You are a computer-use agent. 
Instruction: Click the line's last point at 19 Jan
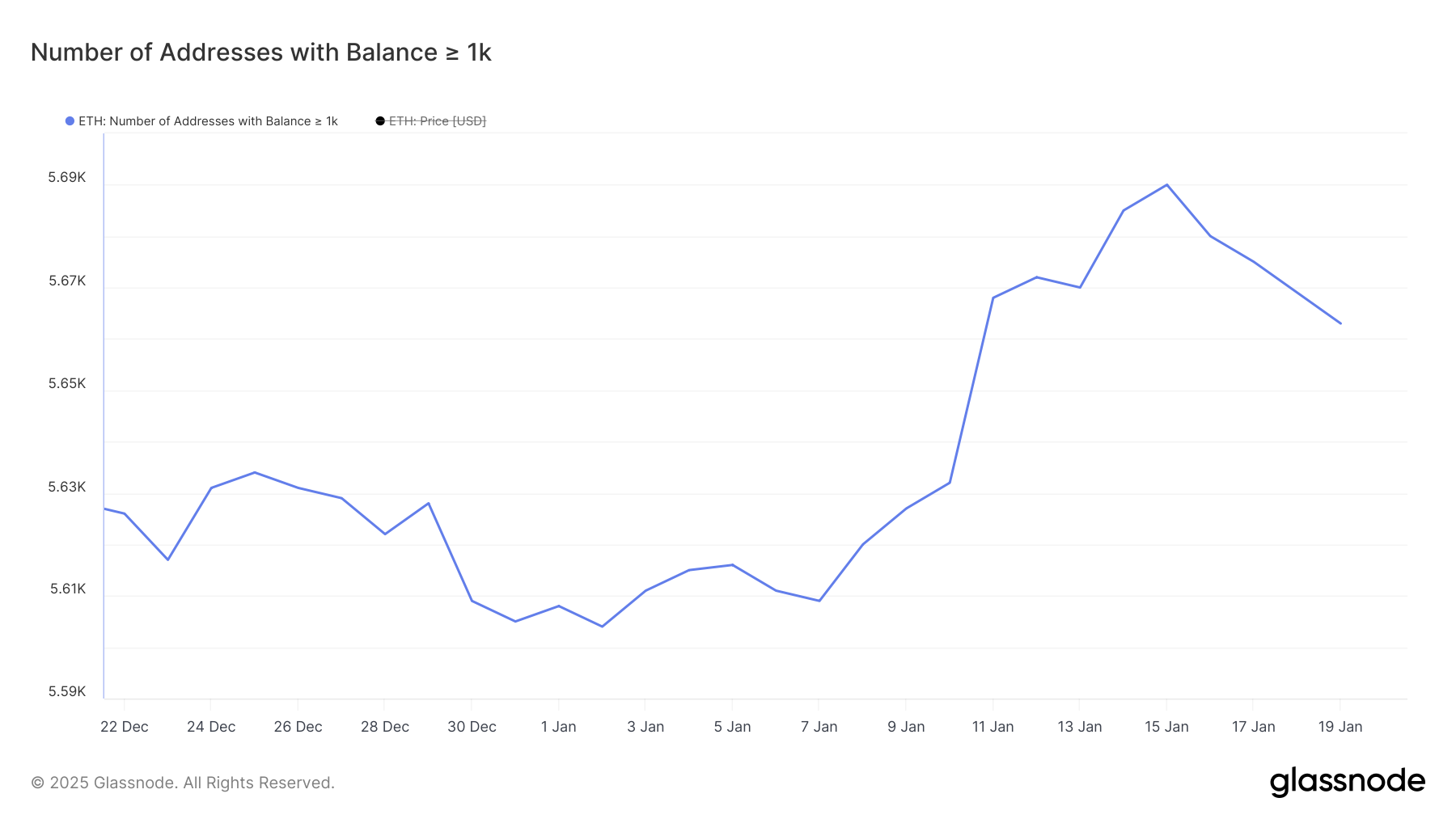tap(1340, 323)
